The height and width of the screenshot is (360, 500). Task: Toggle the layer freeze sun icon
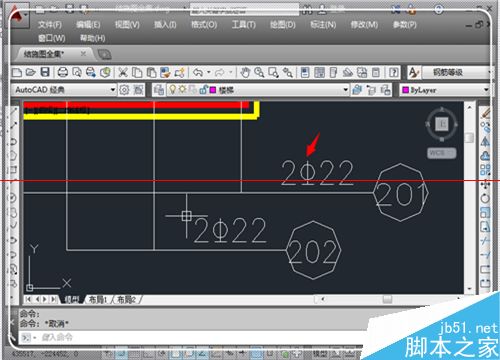(182, 89)
